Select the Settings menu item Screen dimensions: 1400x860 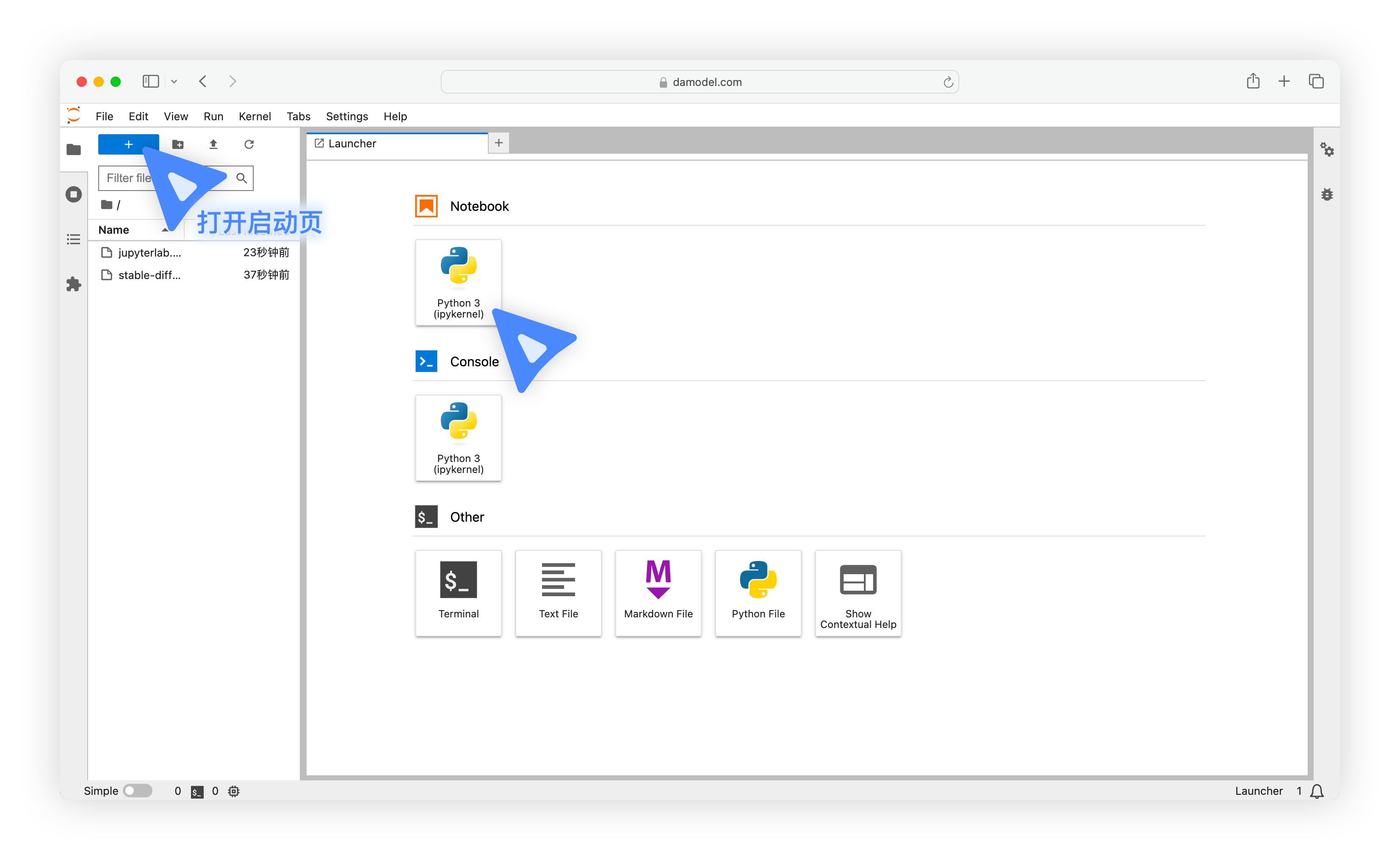pos(347,116)
